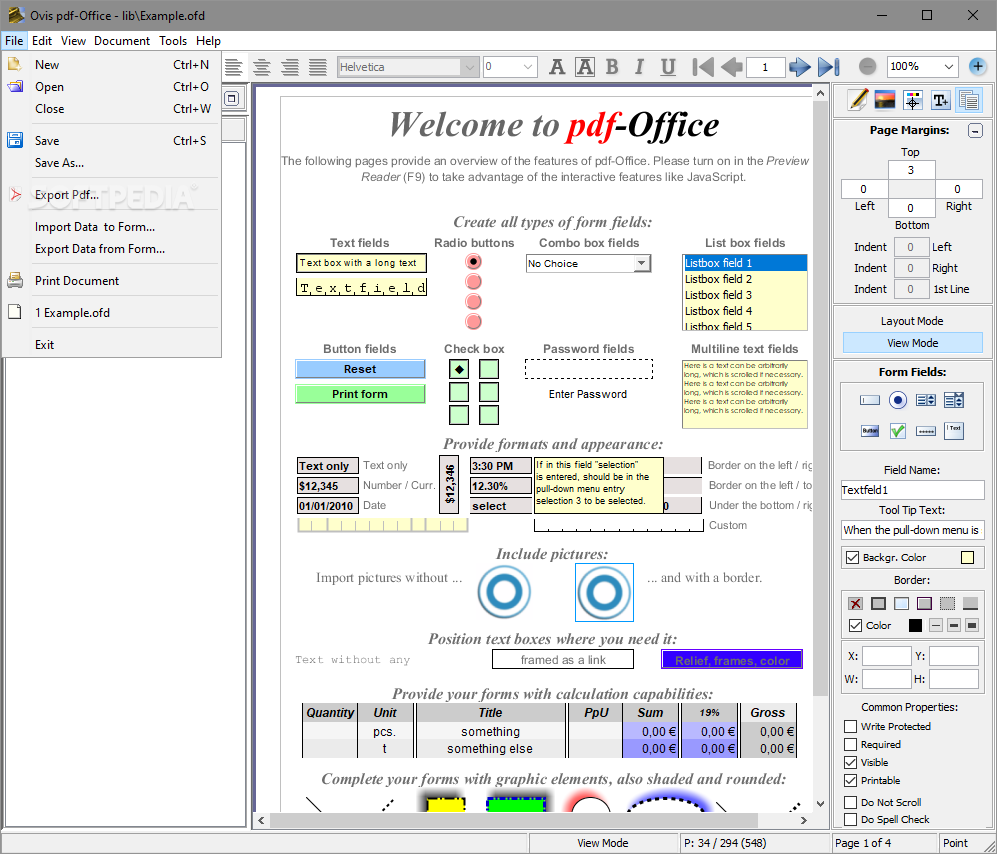Image resolution: width=997 pixels, height=854 pixels.
Task: Select the no border style icon
Action: [855, 603]
